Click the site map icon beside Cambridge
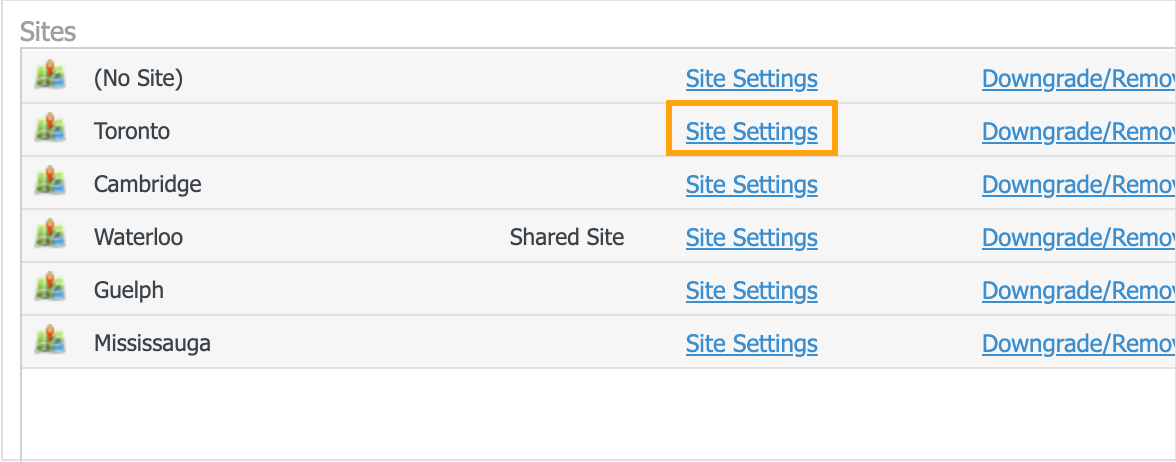The height and width of the screenshot is (462, 1176). point(50,182)
